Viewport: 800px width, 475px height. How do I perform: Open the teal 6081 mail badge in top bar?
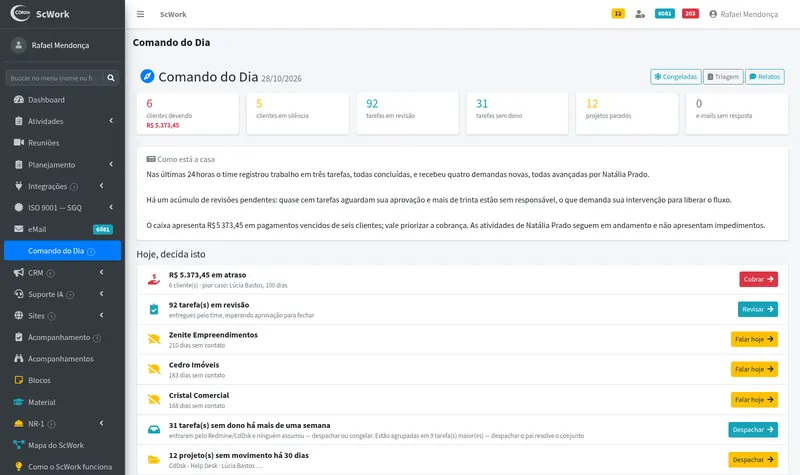(664, 14)
